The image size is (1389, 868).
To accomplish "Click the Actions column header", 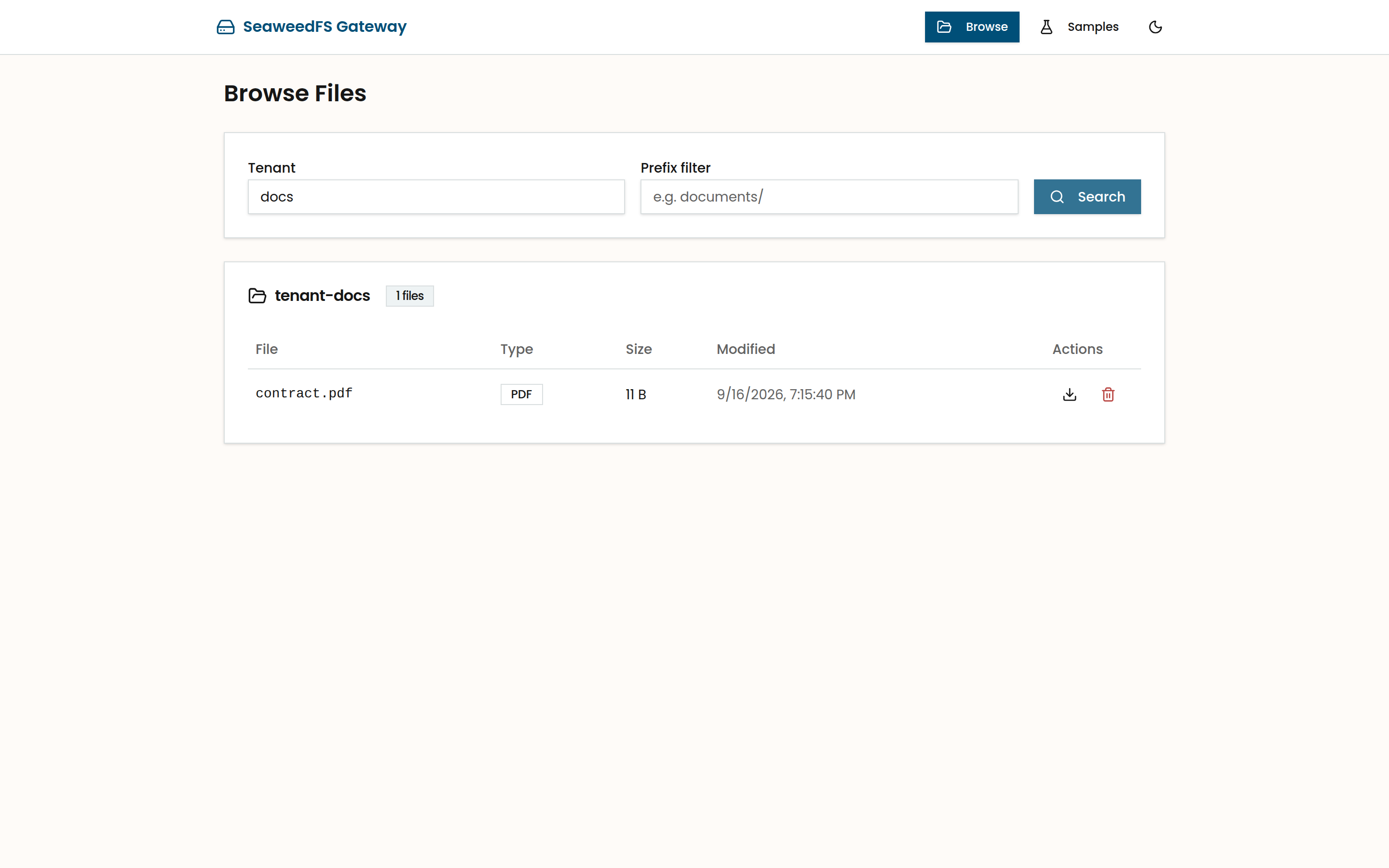I will [x=1077, y=349].
